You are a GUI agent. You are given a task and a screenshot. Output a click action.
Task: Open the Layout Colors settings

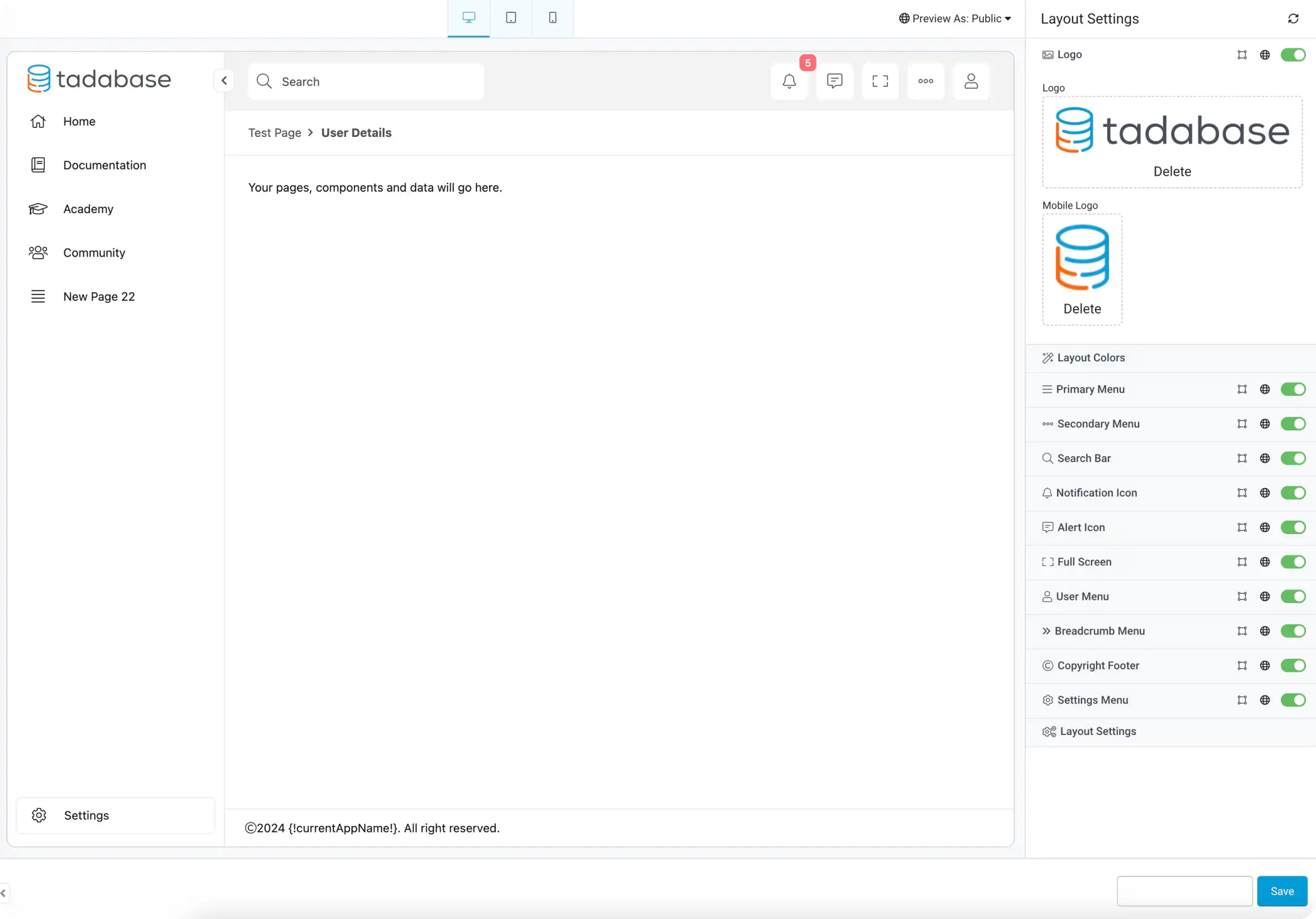coord(1089,357)
